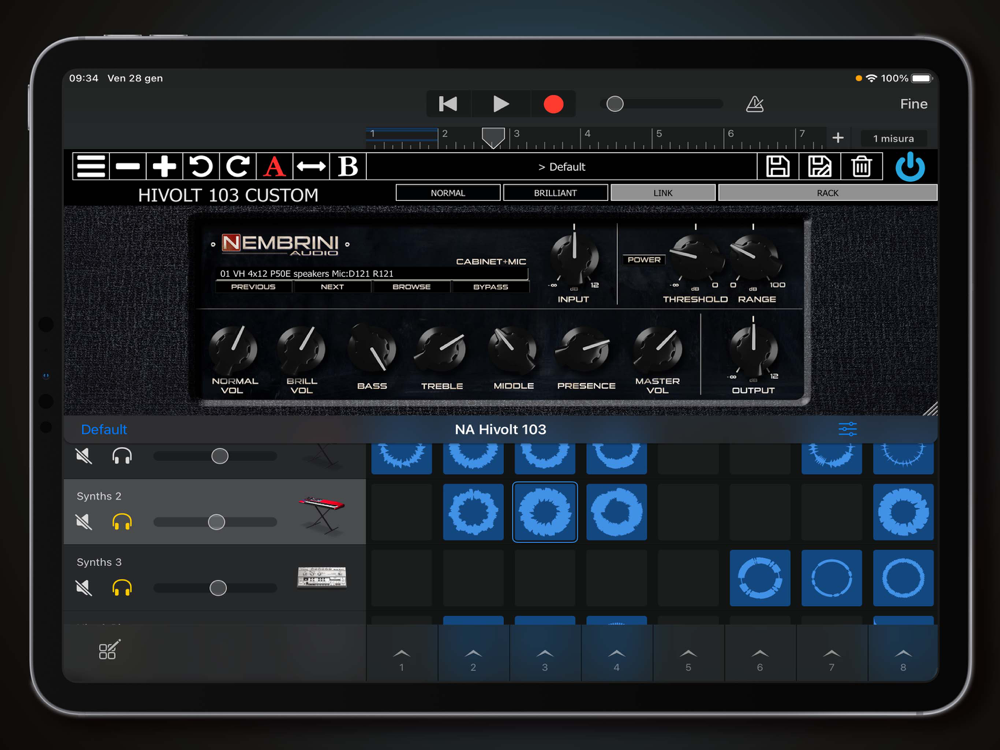Viewport: 1000px width, 750px height.
Task: Select the NORMAL channel tab
Action: [448, 193]
